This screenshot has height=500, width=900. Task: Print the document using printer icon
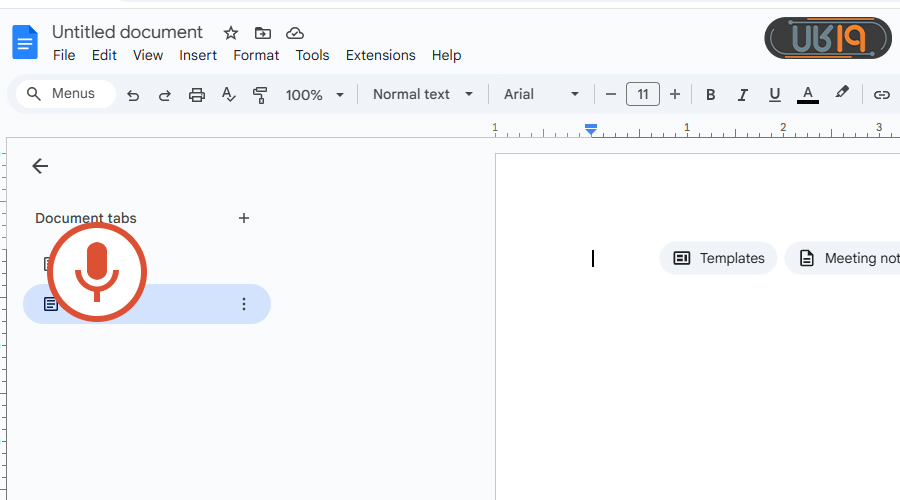[197, 95]
